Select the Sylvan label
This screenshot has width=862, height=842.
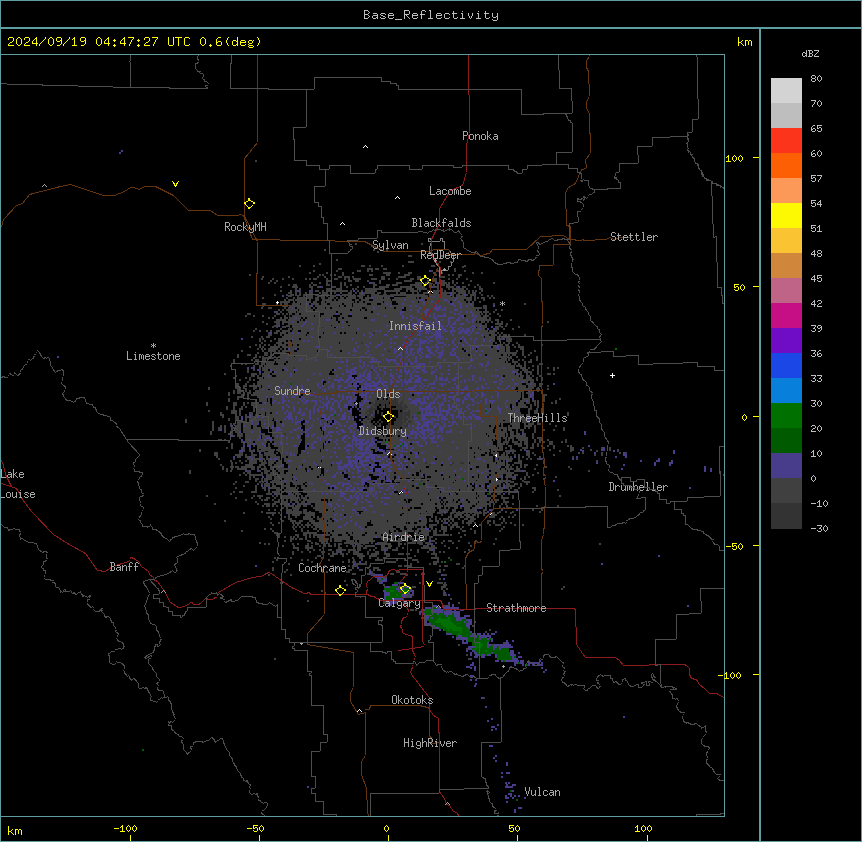[x=390, y=245]
